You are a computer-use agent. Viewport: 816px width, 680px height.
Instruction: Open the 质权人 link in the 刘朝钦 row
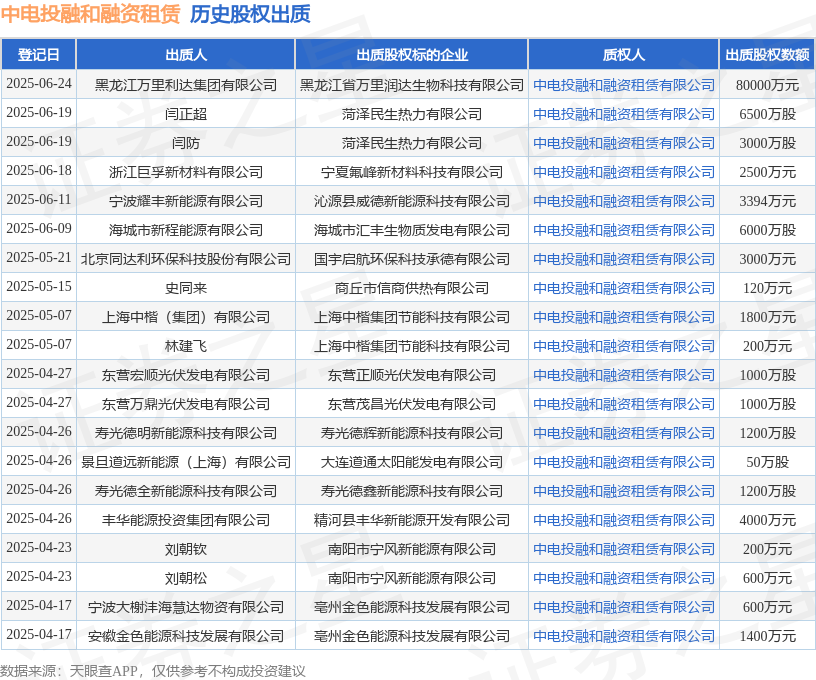click(623, 549)
